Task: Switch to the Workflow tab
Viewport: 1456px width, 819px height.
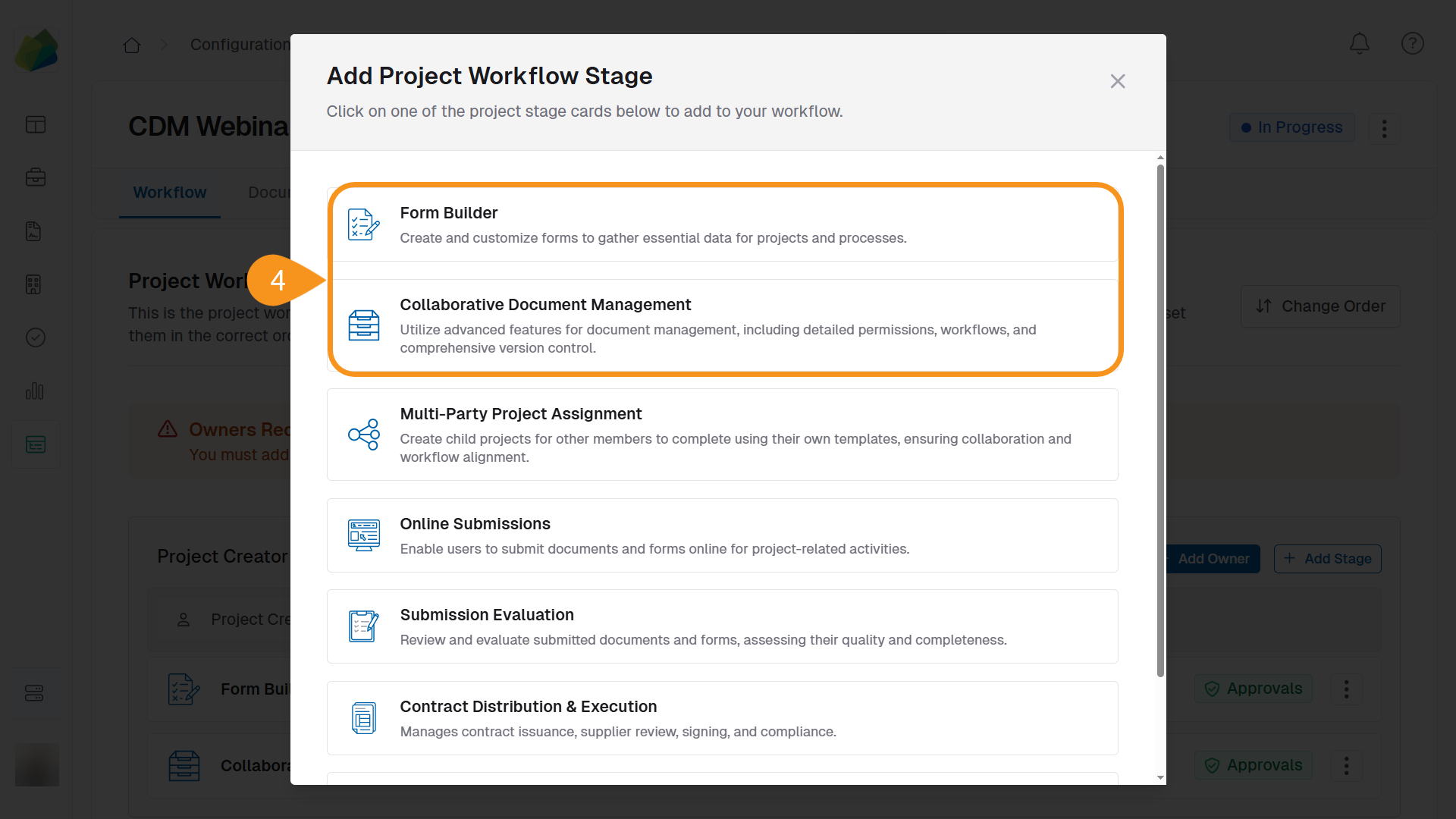Action: click(x=169, y=193)
